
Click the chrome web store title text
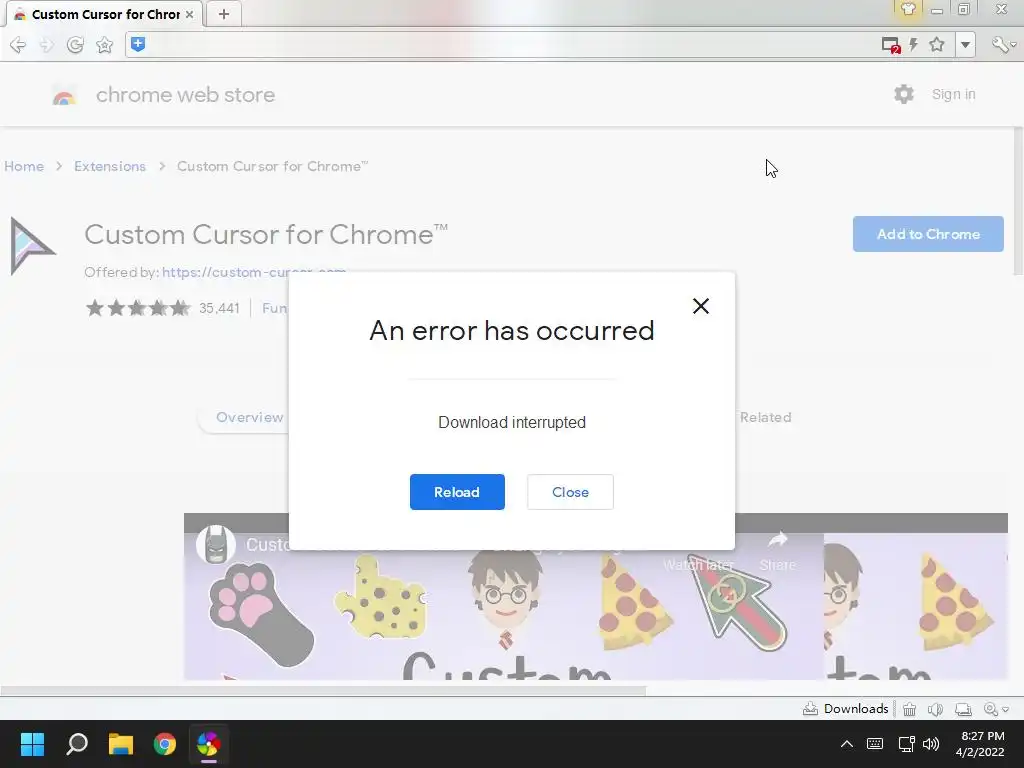185,95
